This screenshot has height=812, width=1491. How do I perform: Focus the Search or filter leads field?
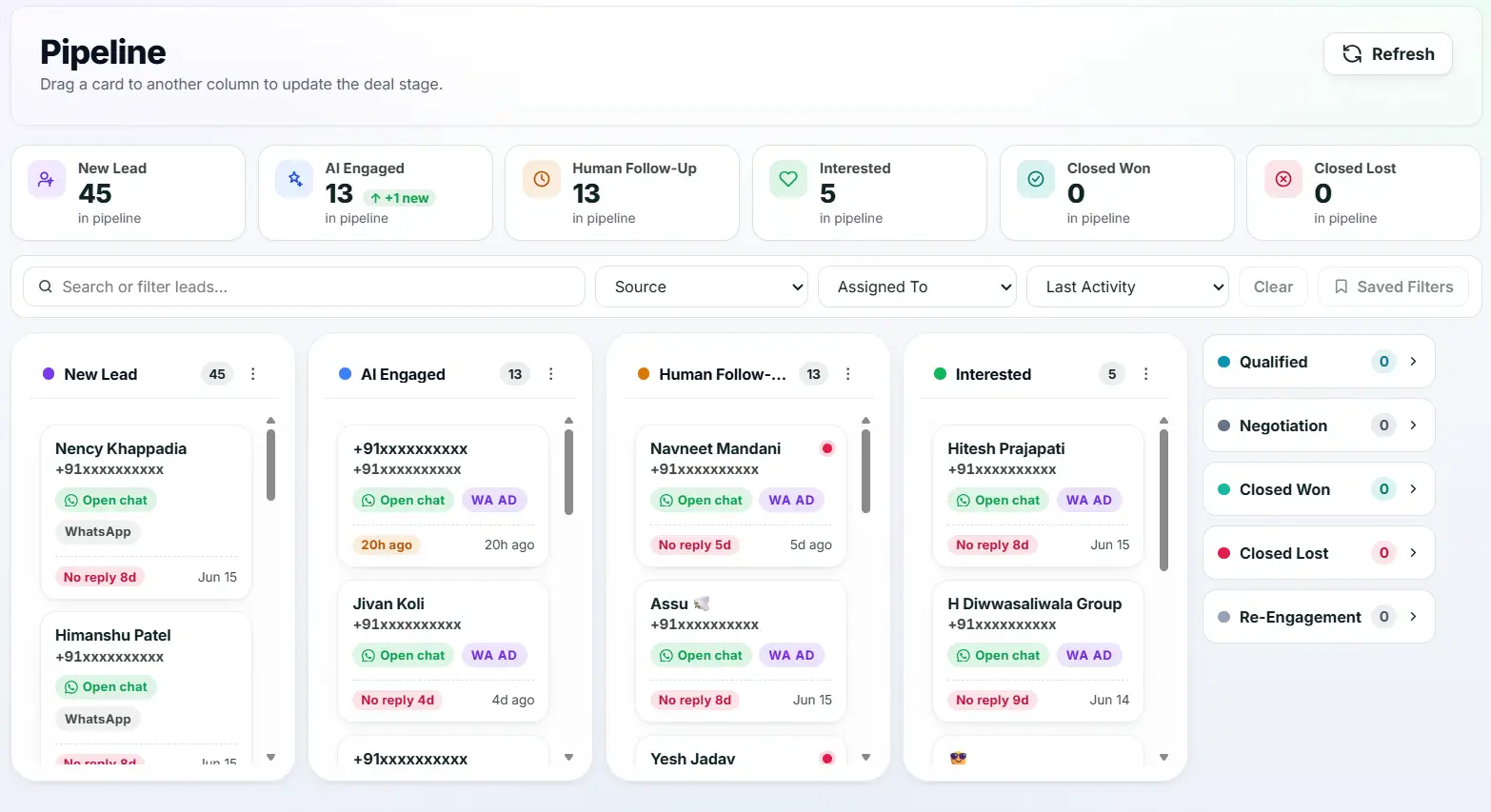[x=304, y=287]
